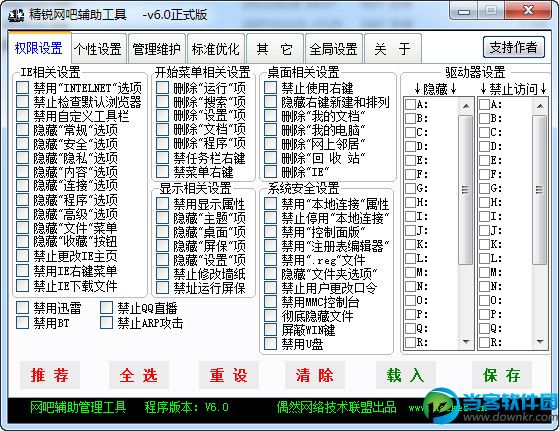
Task: Open the 管理维护 tab
Action: (157, 49)
